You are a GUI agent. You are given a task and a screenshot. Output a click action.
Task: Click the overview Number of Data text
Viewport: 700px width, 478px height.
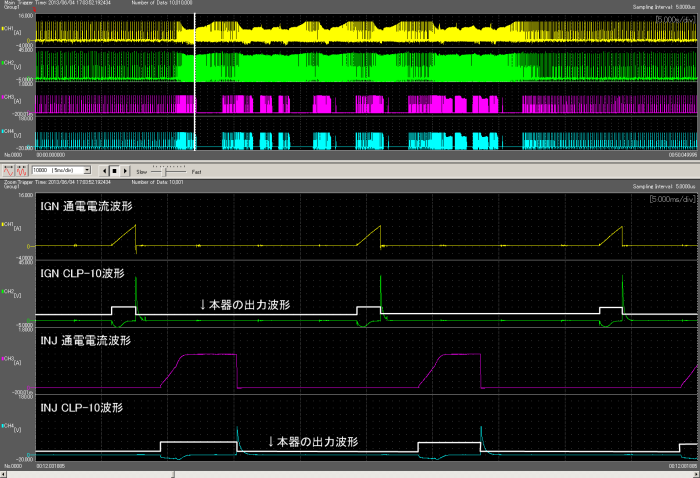[x=162, y=3]
